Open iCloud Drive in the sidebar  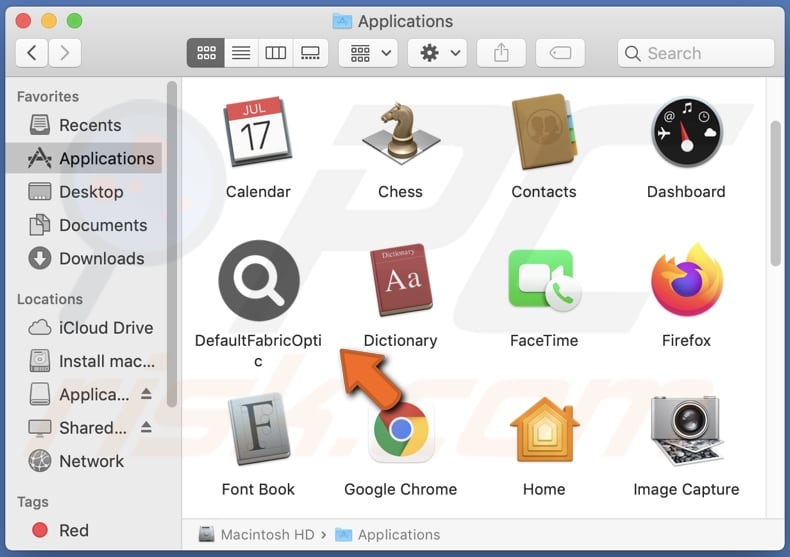pyautogui.click(x=84, y=328)
